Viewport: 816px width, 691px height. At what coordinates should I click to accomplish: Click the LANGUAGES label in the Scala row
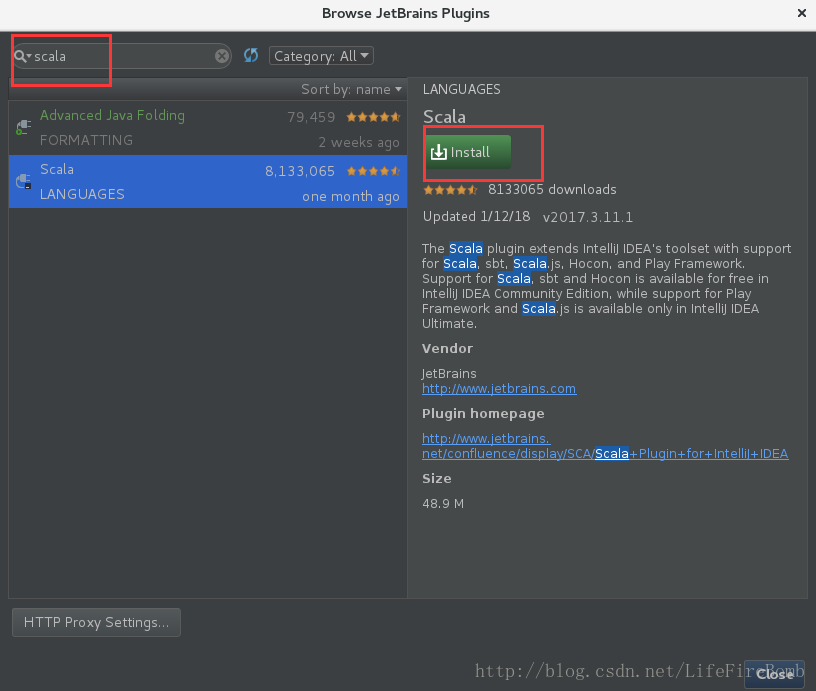(82, 195)
